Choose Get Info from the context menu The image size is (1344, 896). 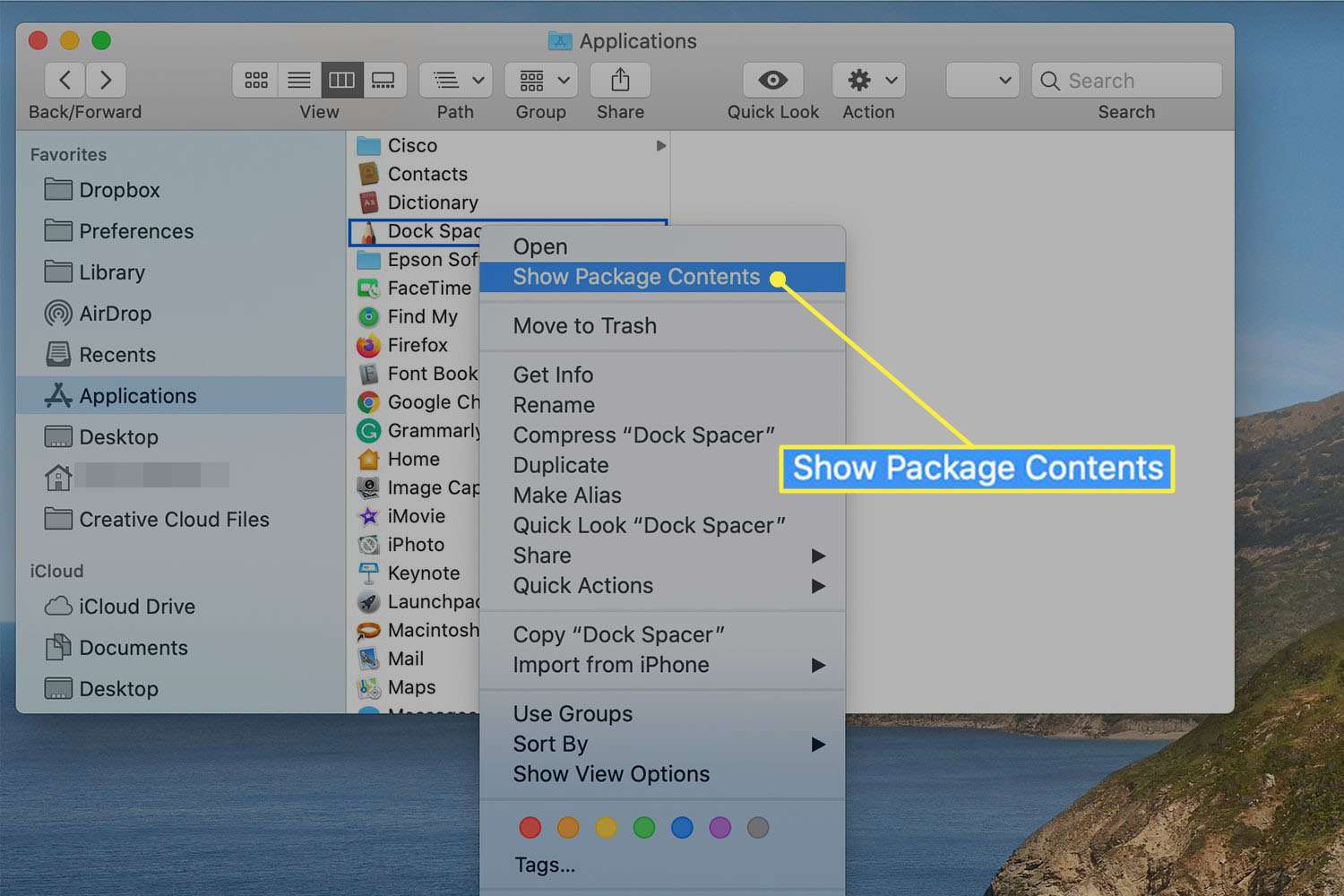[662, 375]
